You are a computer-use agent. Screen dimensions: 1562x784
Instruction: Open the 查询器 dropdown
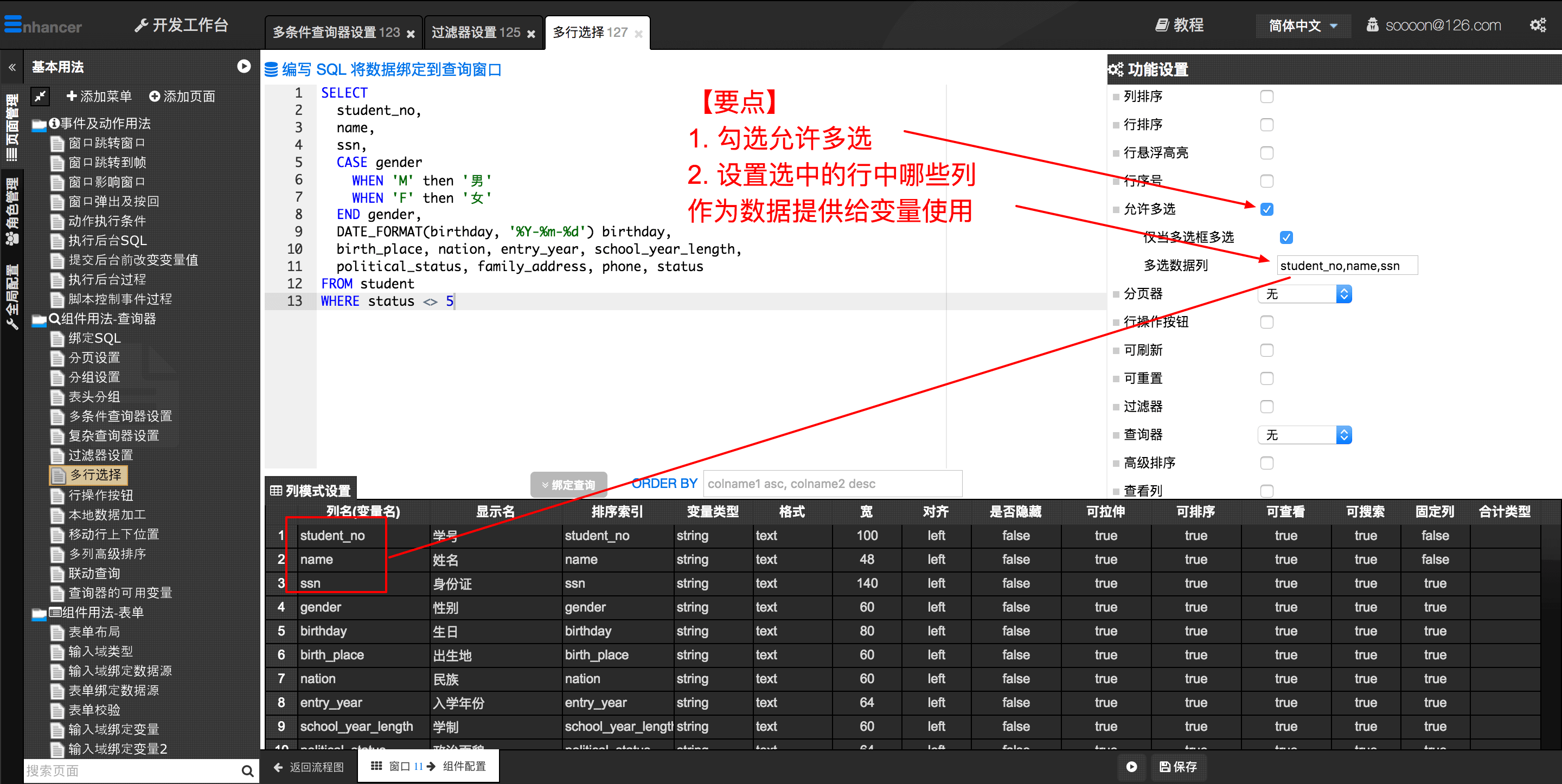click(1305, 435)
